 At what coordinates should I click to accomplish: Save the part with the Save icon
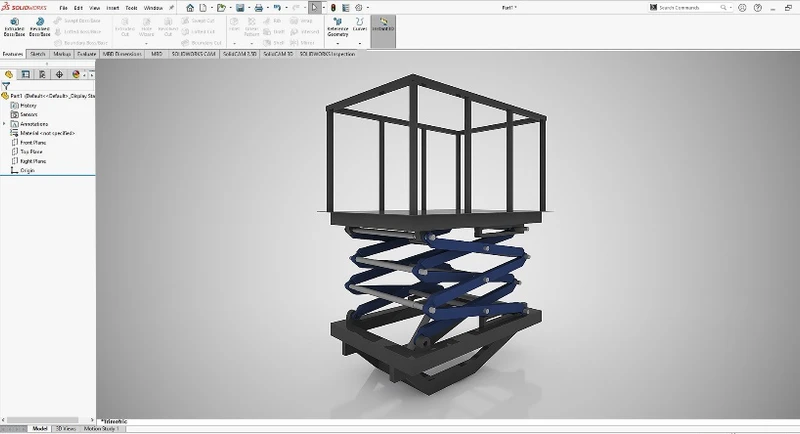coord(240,8)
